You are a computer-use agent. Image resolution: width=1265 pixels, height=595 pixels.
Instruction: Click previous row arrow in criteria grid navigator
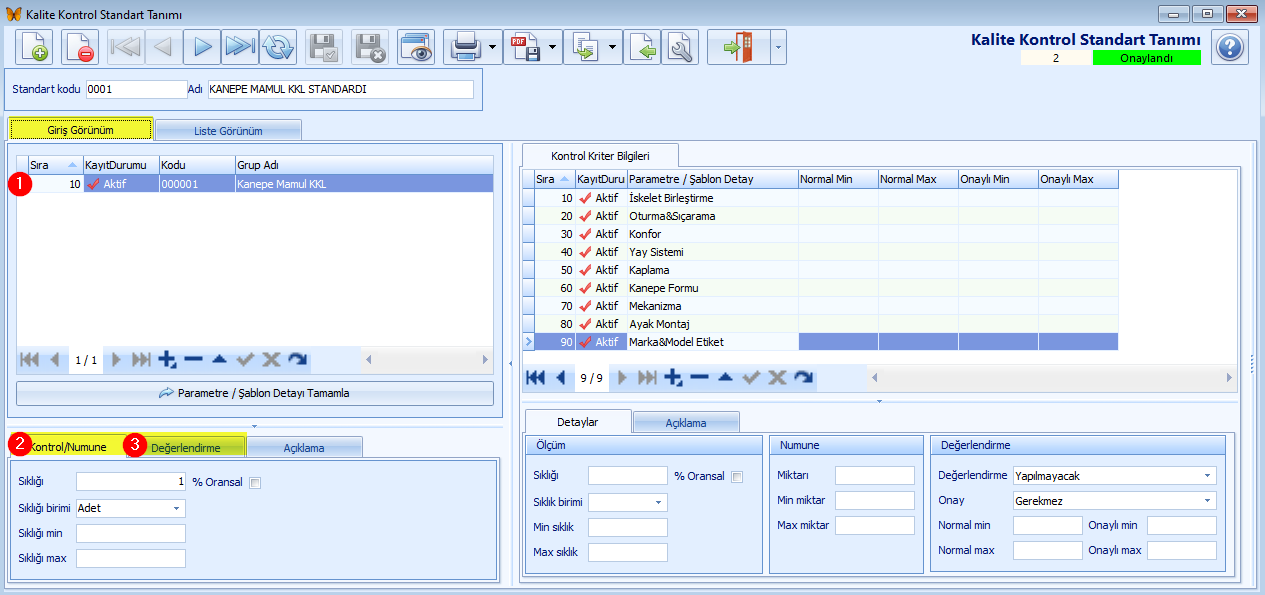[x=561, y=377]
